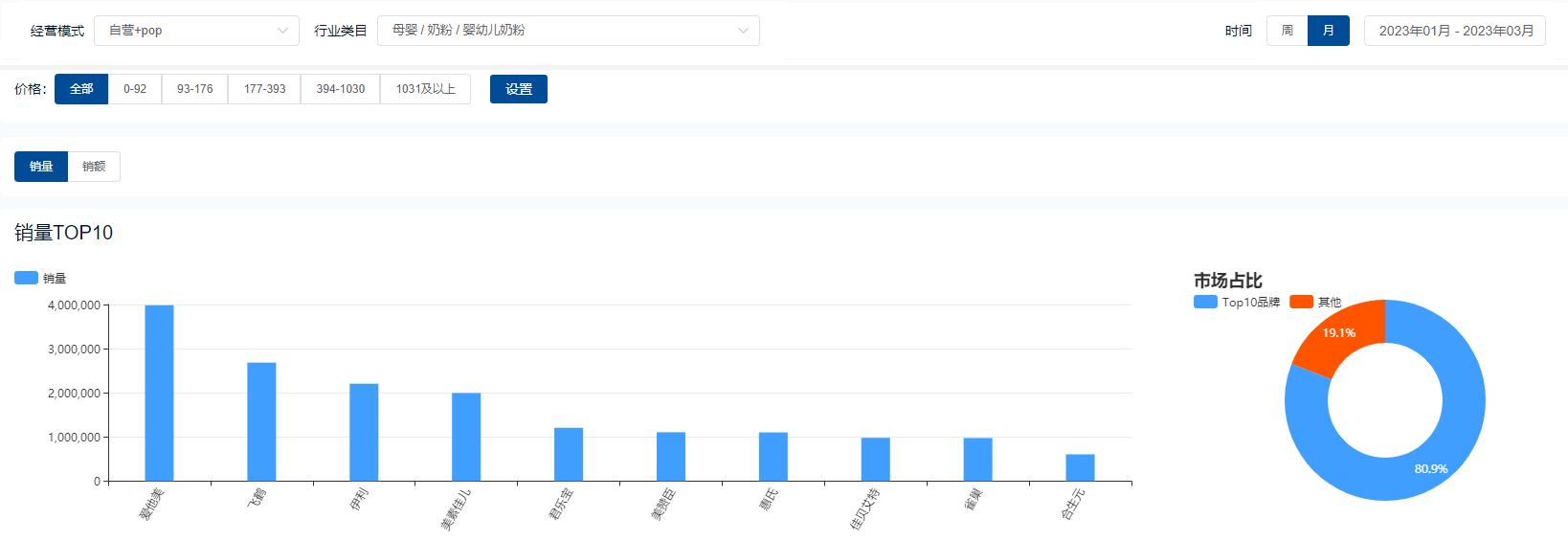1568x542 pixels.
Task: Switch to the 销量 metric tab
Action: (41, 167)
